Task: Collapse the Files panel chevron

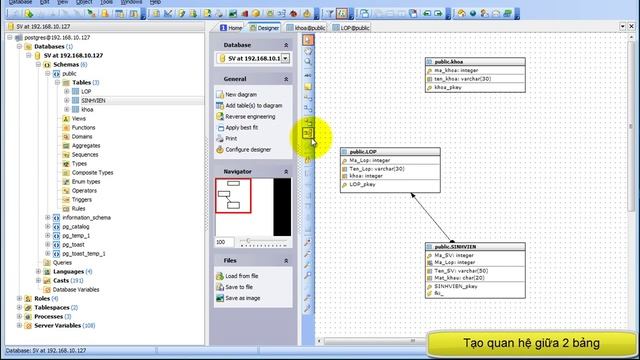Action: (286, 260)
